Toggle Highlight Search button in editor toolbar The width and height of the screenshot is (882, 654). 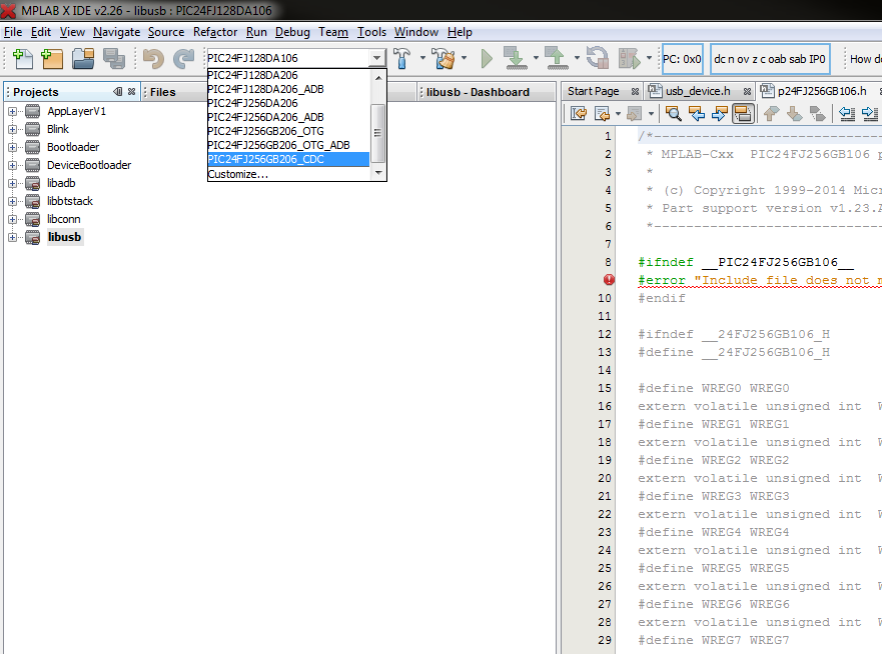click(x=742, y=113)
